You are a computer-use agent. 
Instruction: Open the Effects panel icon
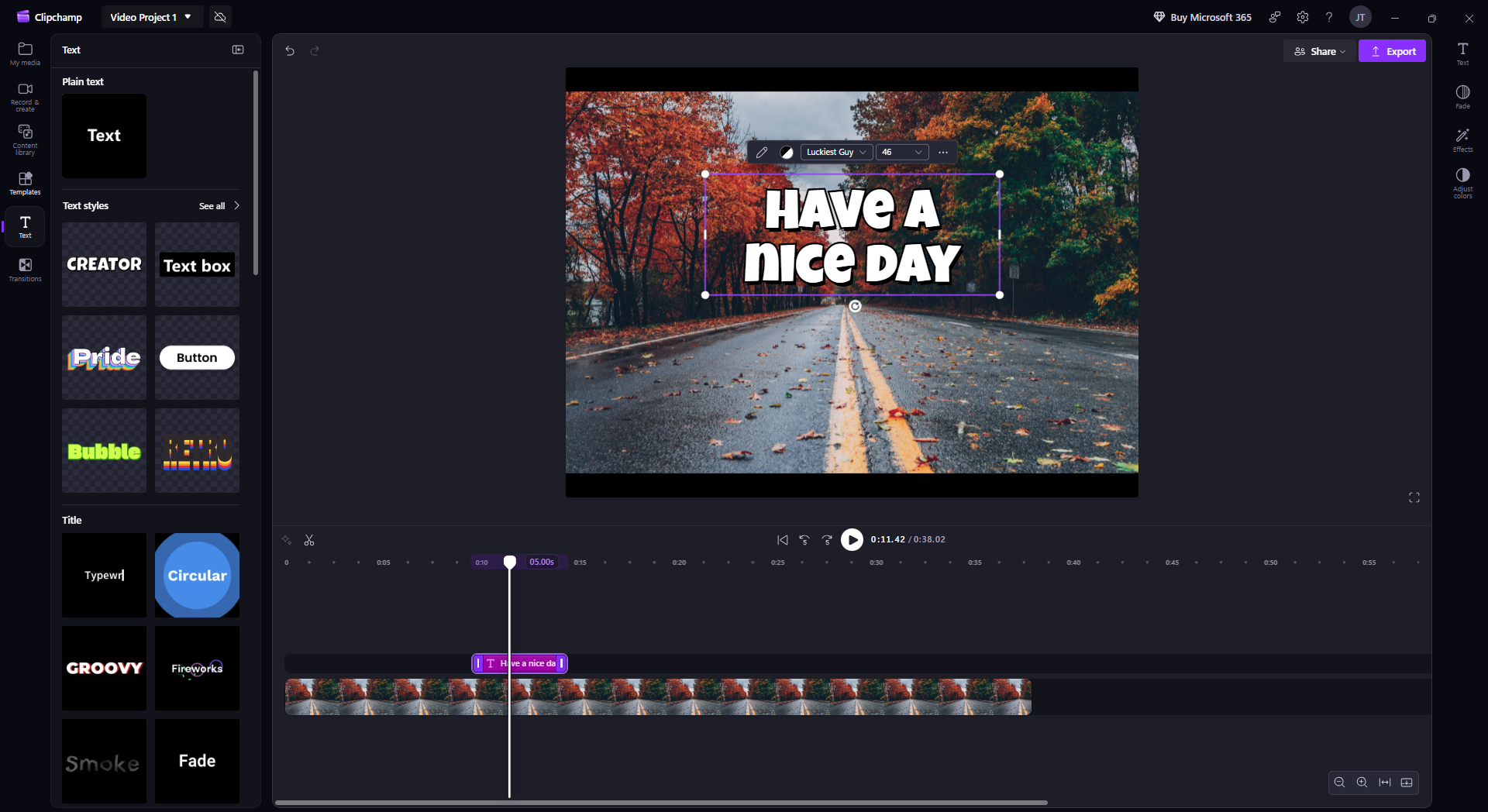(x=1462, y=139)
